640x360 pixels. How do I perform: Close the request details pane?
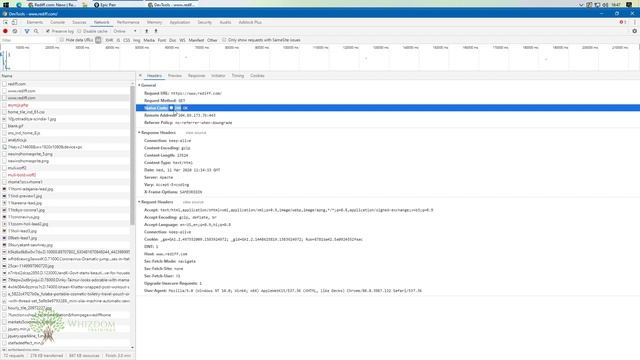pos(140,76)
